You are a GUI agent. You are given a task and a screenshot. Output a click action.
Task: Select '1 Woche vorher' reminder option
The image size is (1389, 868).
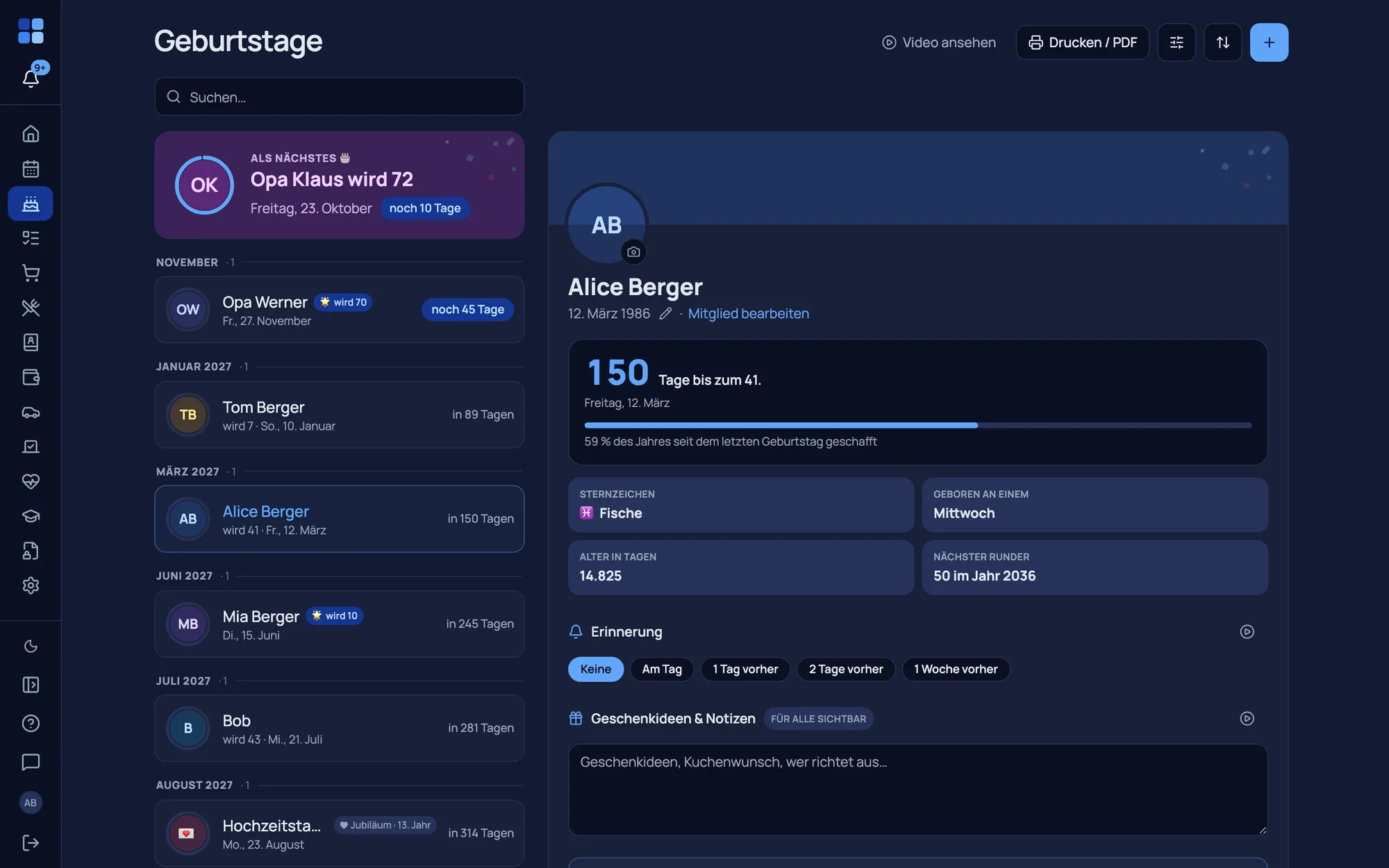pyautogui.click(x=956, y=669)
